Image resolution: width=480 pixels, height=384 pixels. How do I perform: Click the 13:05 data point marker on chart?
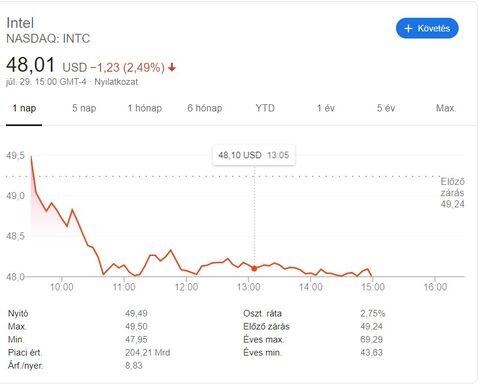tap(254, 269)
